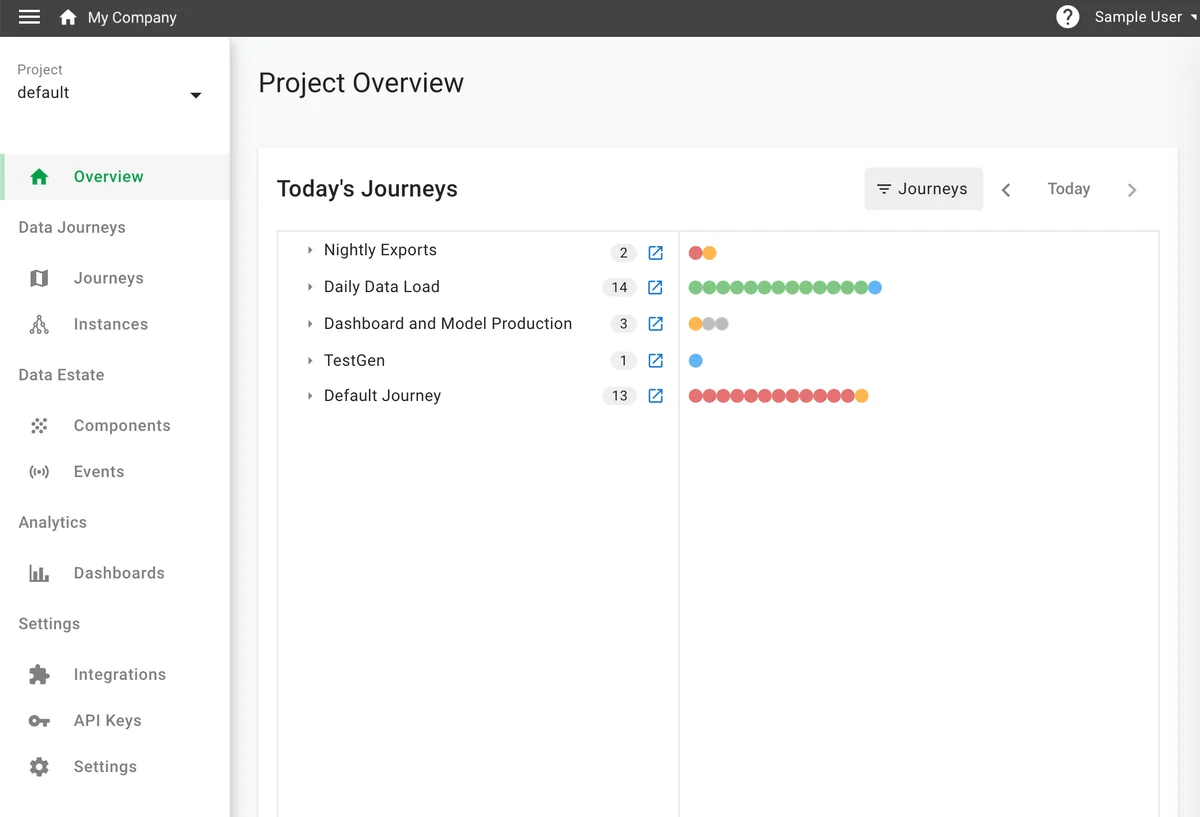Open the external link icon for Daily Data Load
This screenshot has width=1200, height=817.
(x=655, y=287)
